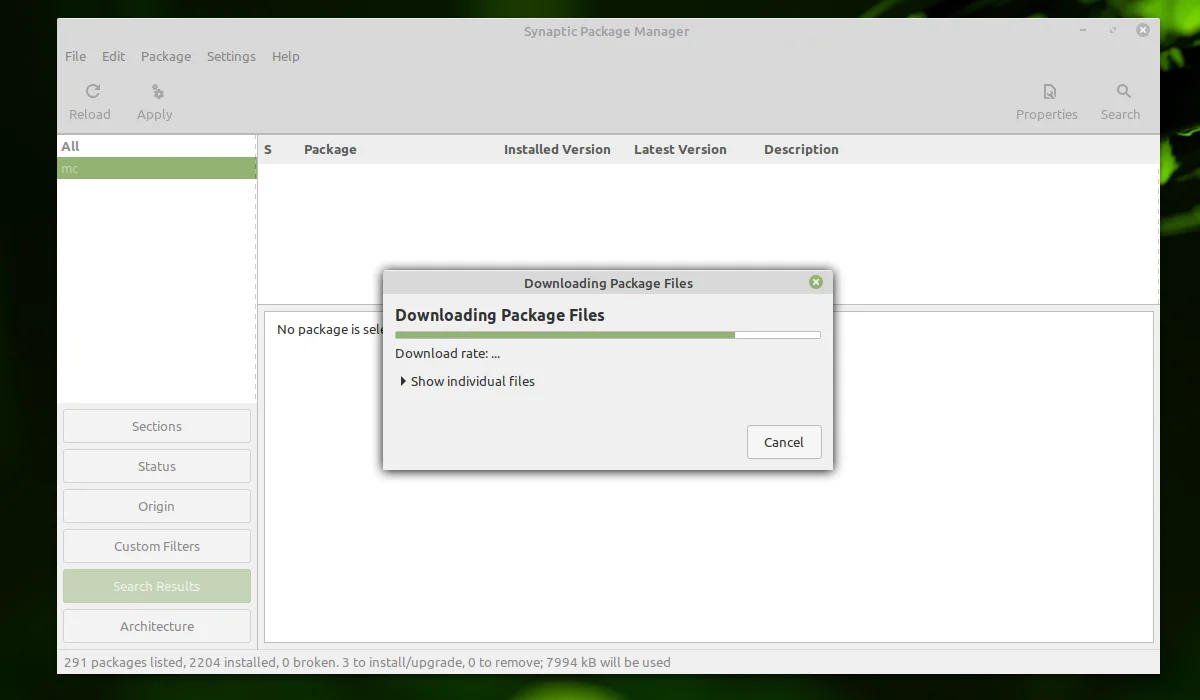This screenshot has width=1200, height=700.
Task: Open the Settings menu
Action: [x=231, y=56]
